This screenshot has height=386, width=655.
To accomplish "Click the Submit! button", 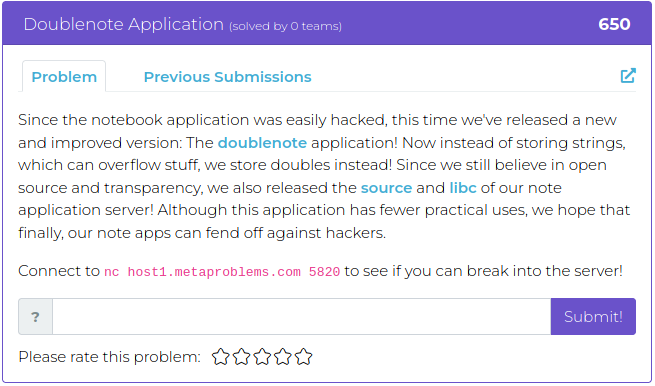I will tap(593, 317).
